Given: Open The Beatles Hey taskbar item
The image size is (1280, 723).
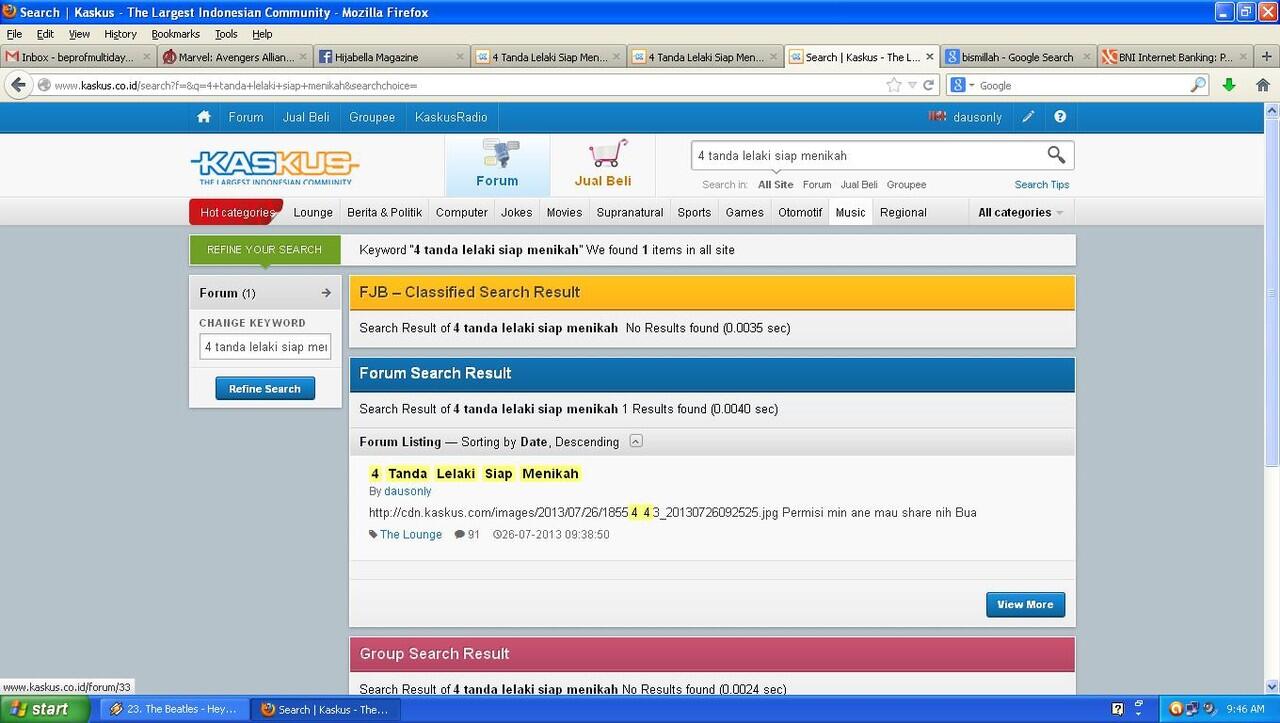Looking at the screenshot, I should pos(173,709).
